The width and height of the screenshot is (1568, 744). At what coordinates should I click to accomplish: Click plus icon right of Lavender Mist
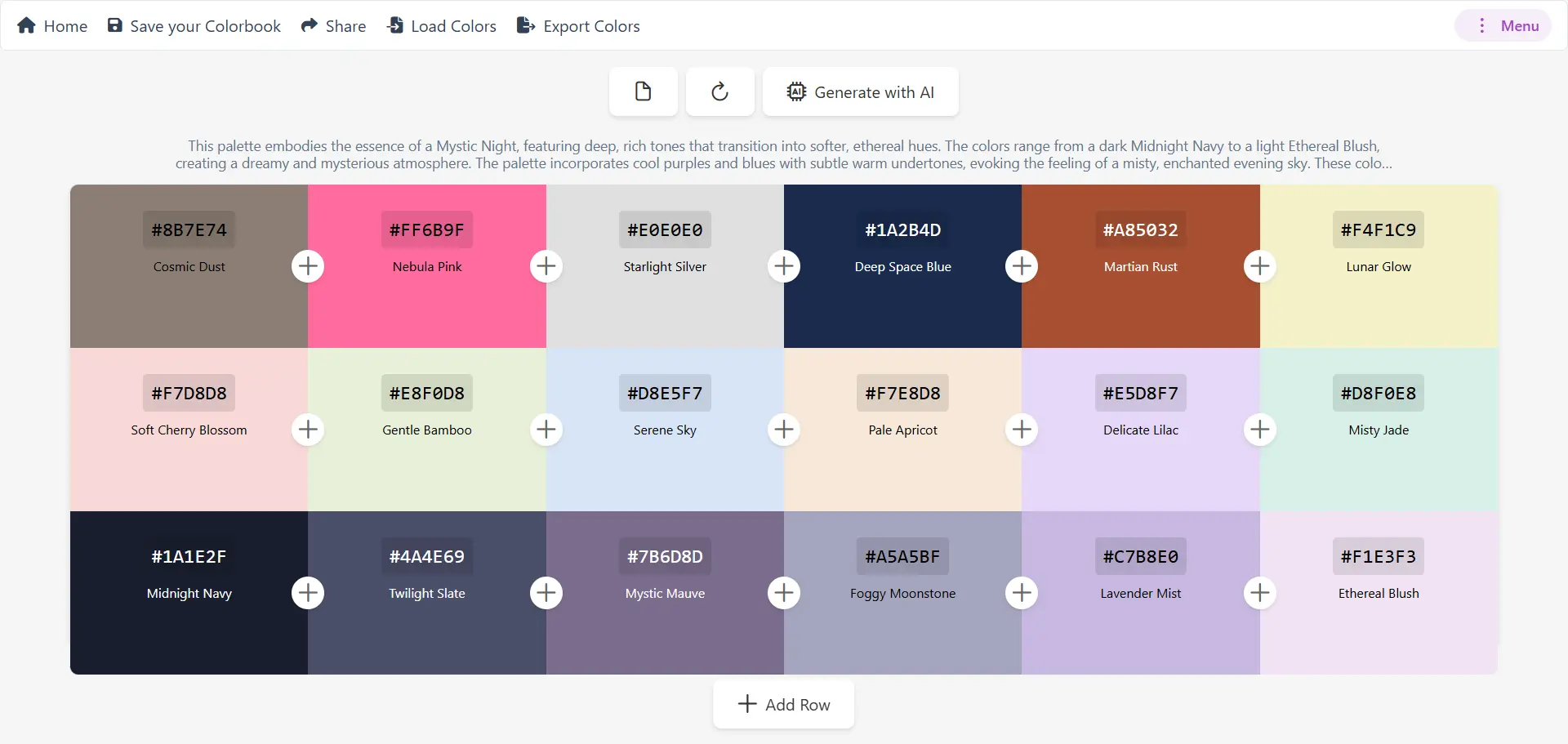(x=1260, y=593)
